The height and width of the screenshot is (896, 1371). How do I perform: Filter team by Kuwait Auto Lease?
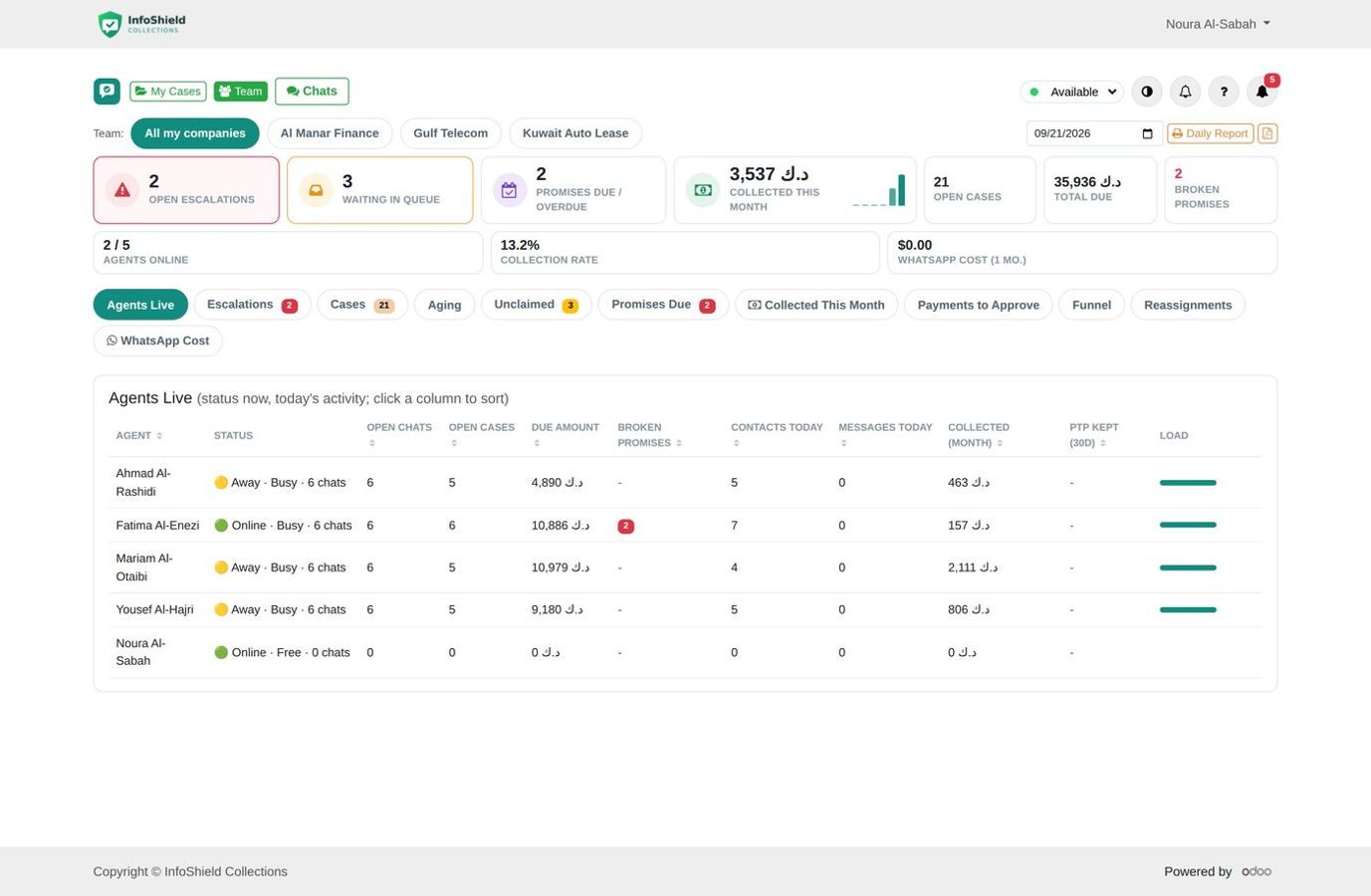[575, 133]
